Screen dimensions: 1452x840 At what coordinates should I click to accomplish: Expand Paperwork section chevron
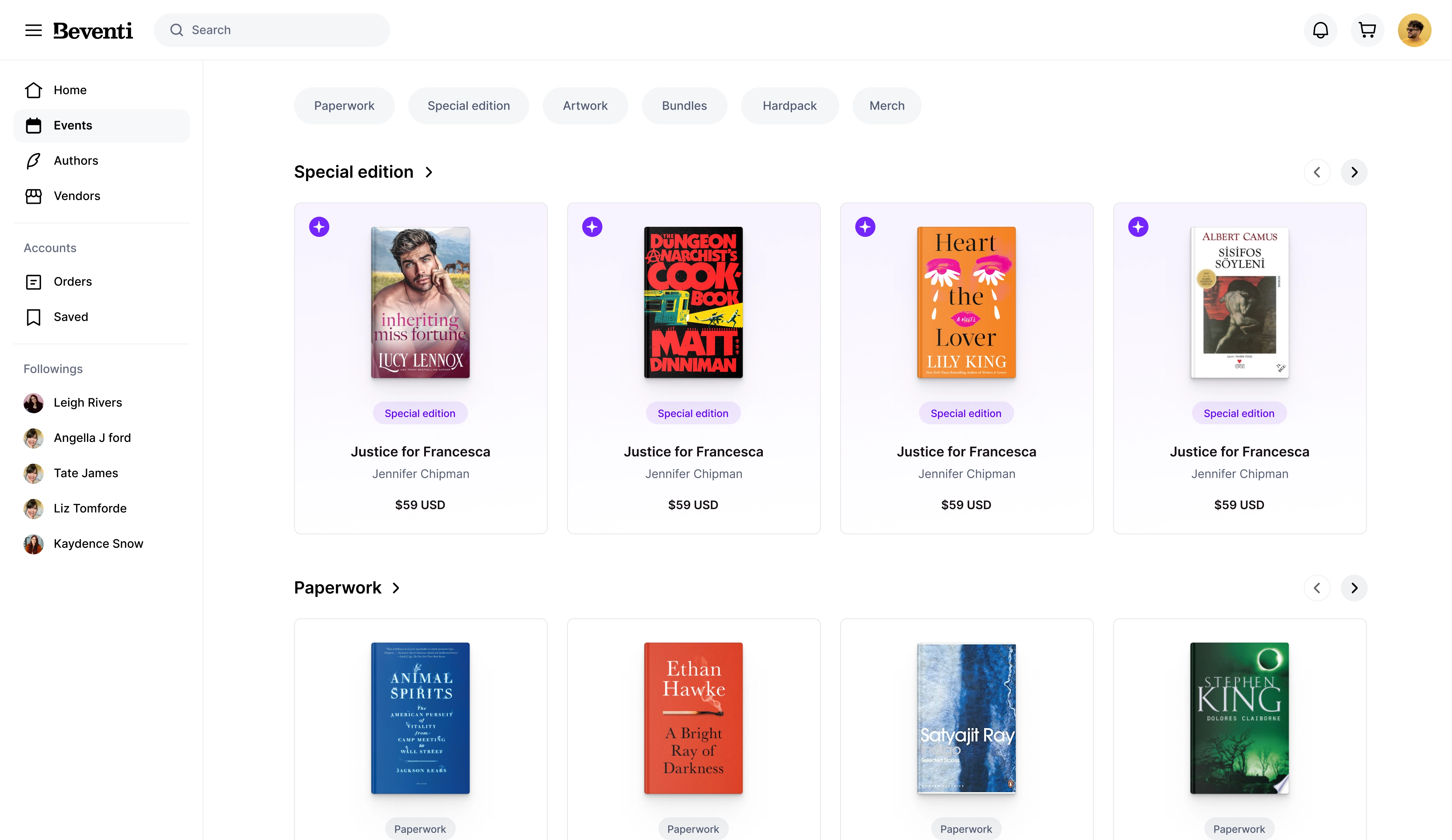(396, 588)
